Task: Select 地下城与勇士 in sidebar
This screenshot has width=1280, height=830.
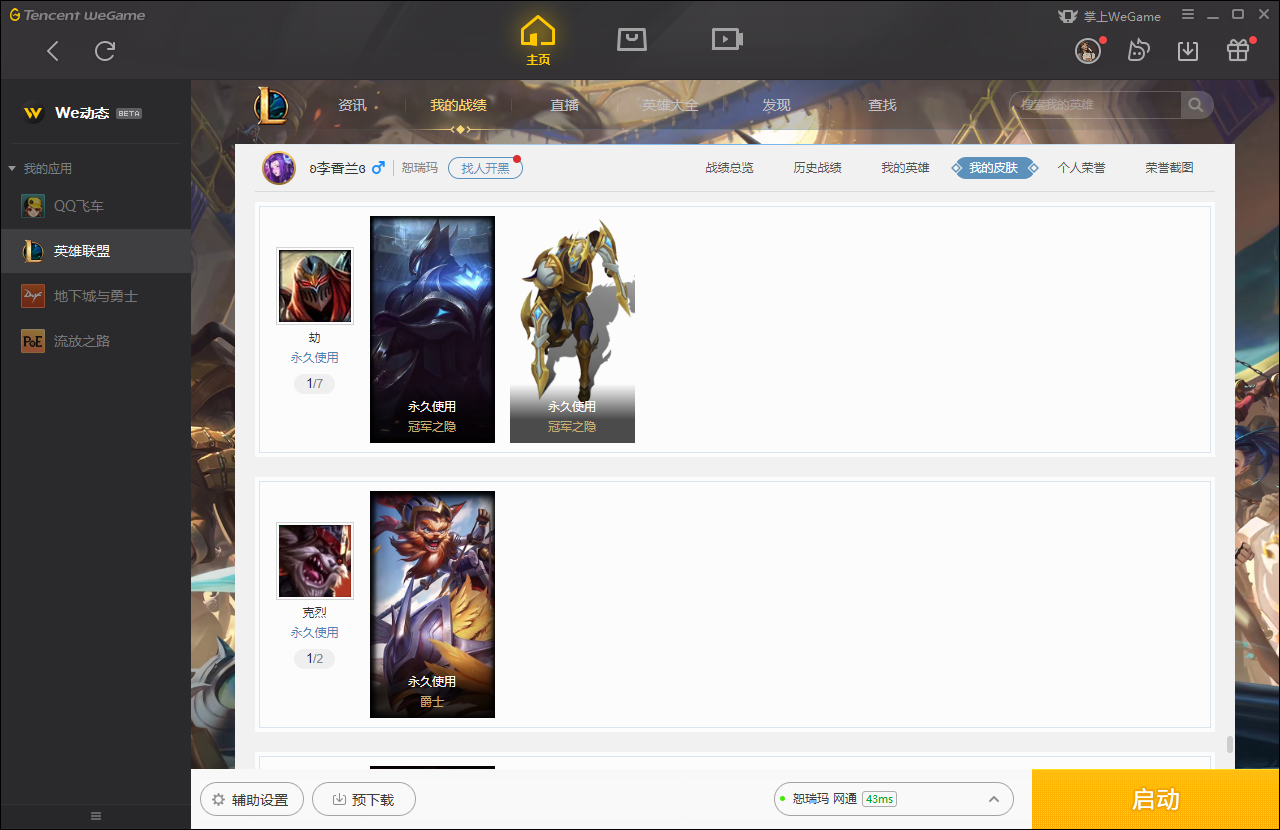Action: (95, 296)
